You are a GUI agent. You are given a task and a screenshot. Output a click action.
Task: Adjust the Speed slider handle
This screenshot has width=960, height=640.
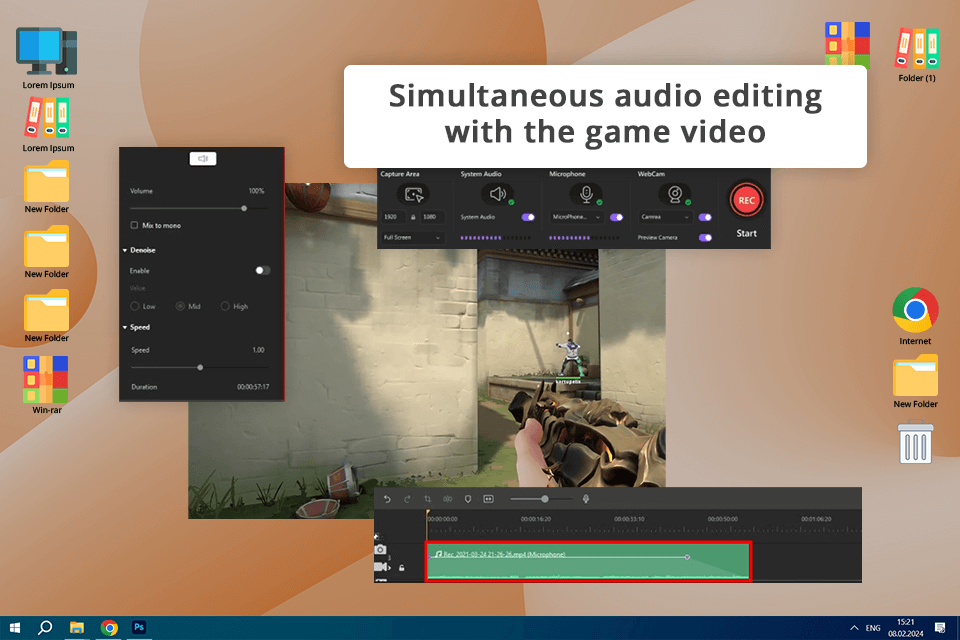[x=200, y=367]
